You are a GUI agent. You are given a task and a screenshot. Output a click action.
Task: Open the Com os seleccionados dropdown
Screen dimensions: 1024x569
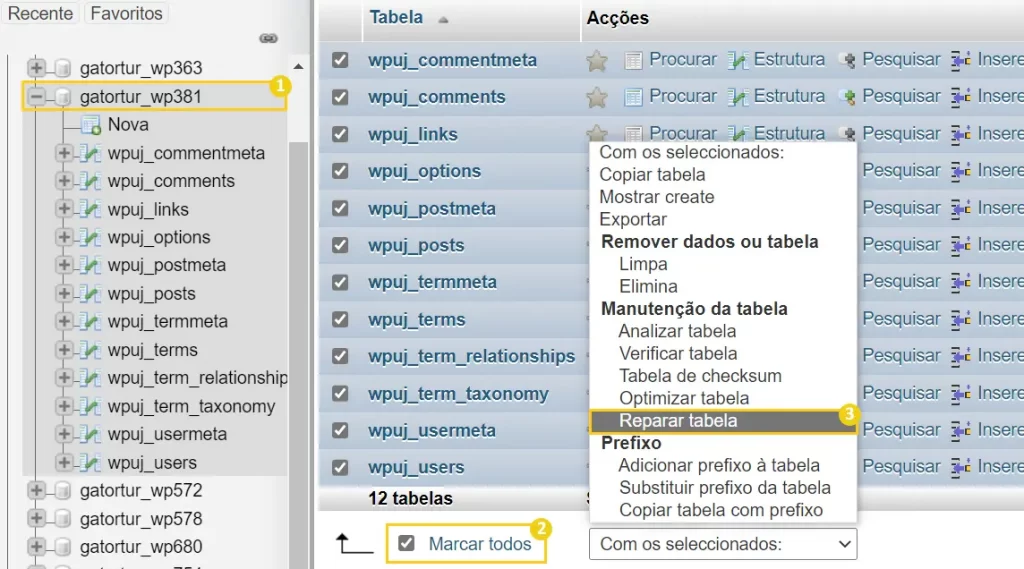tap(723, 544)
